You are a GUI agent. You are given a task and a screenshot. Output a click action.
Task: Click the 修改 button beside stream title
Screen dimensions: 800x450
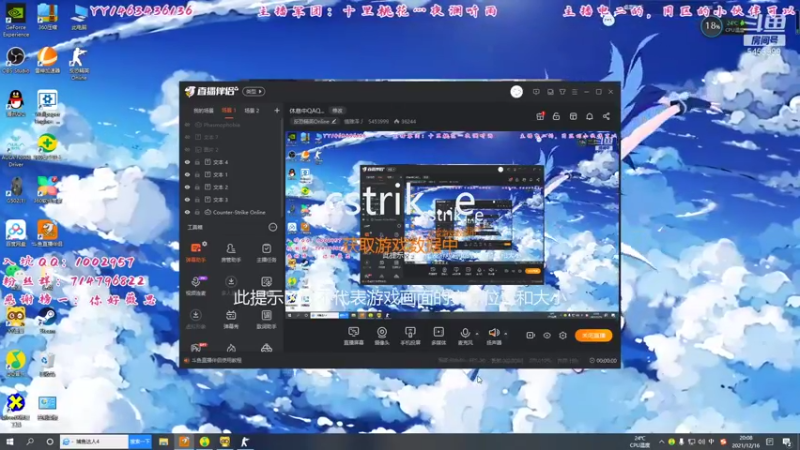click(x=337, y=111)
